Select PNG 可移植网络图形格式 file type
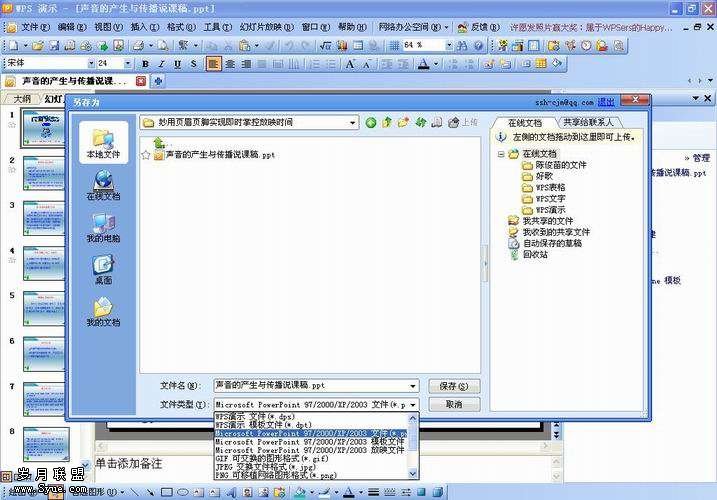Screen dimensions: 717x500 point(312,475)
